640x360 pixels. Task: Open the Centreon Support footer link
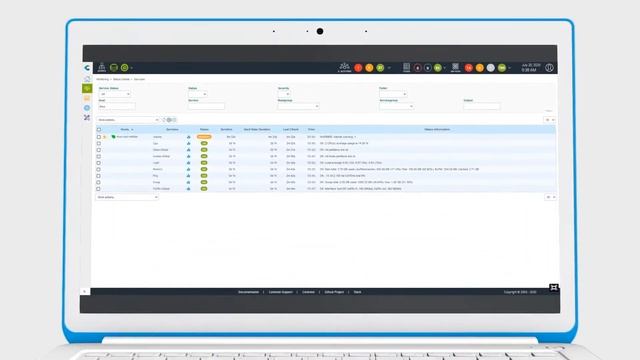click(x=280, y=292)
